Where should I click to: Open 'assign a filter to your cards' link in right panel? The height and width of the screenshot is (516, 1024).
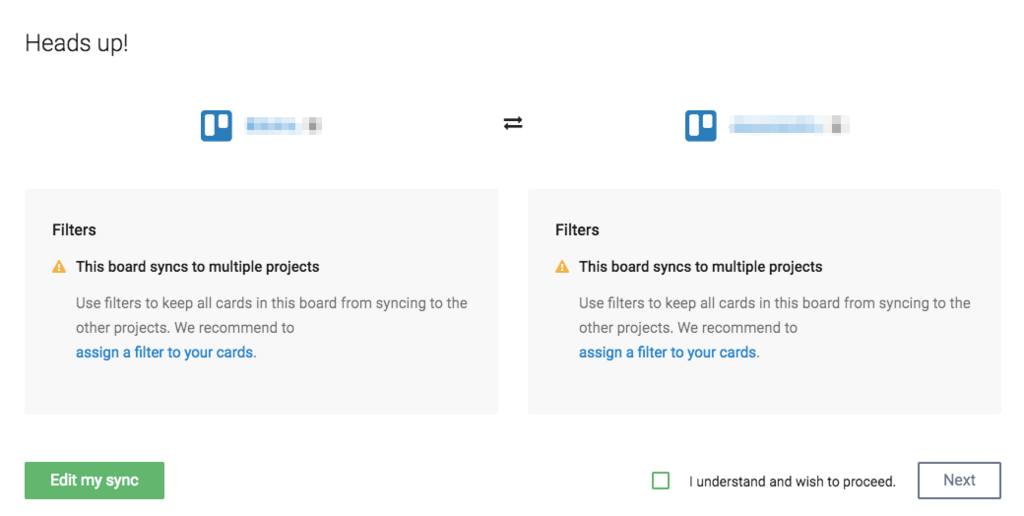669,352
